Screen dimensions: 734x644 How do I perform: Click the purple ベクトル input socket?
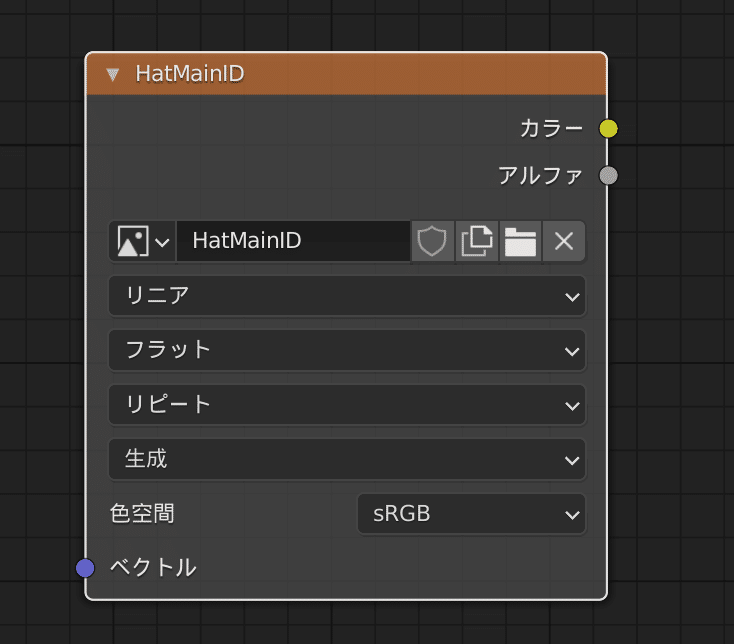85,568
